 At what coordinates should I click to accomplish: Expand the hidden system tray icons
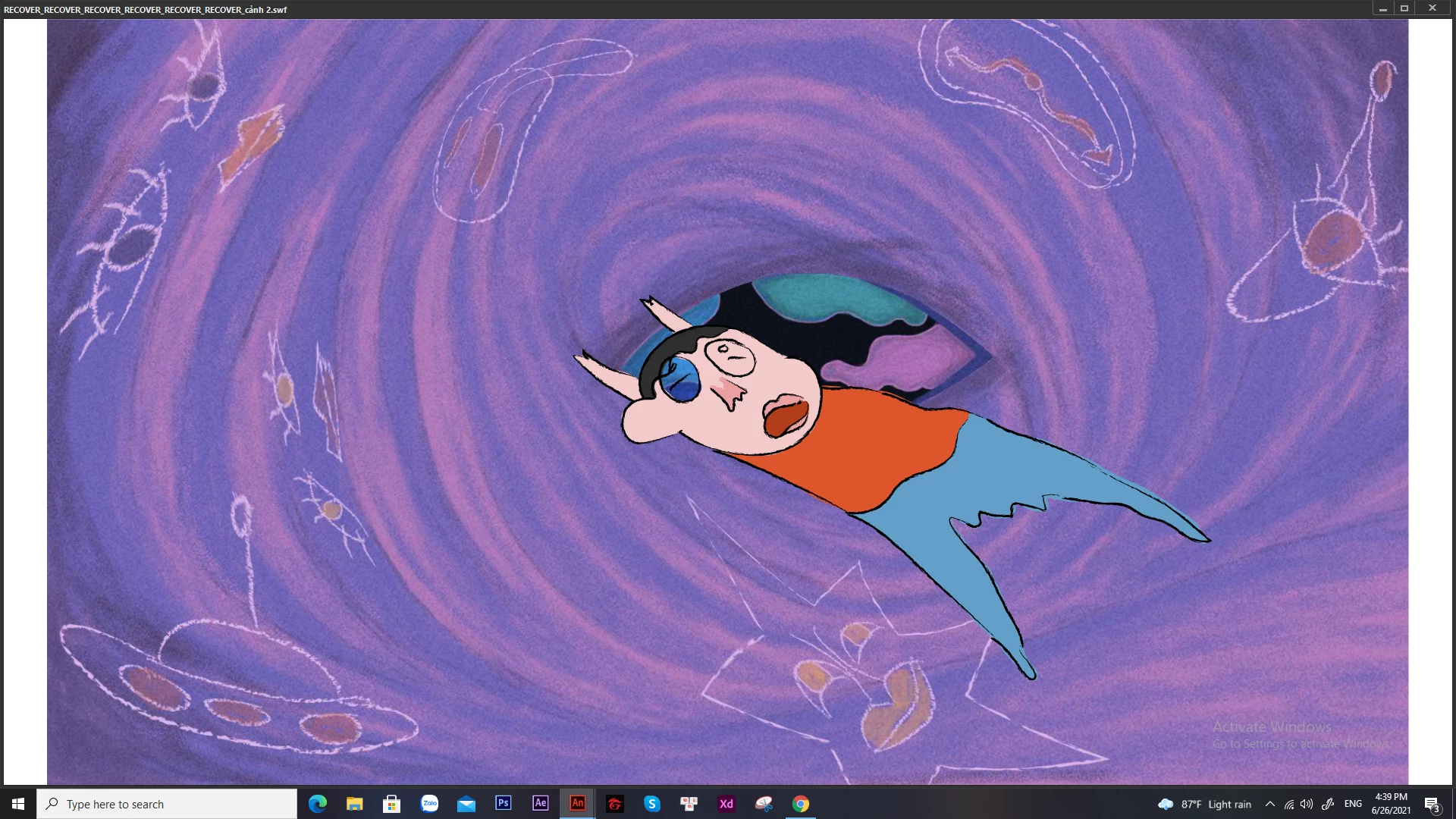(1270, 804)
